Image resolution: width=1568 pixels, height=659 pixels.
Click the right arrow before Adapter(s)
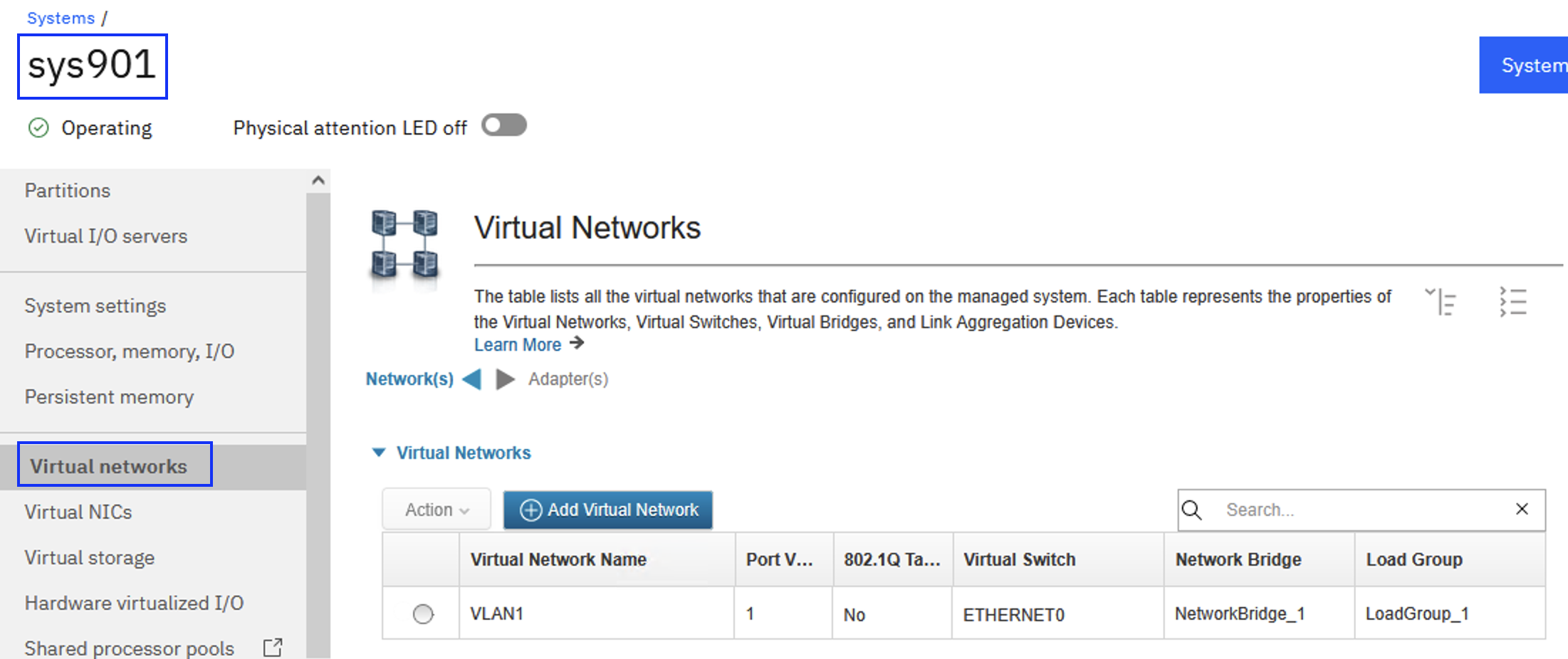pyautogui.click(x=505, y=379)
